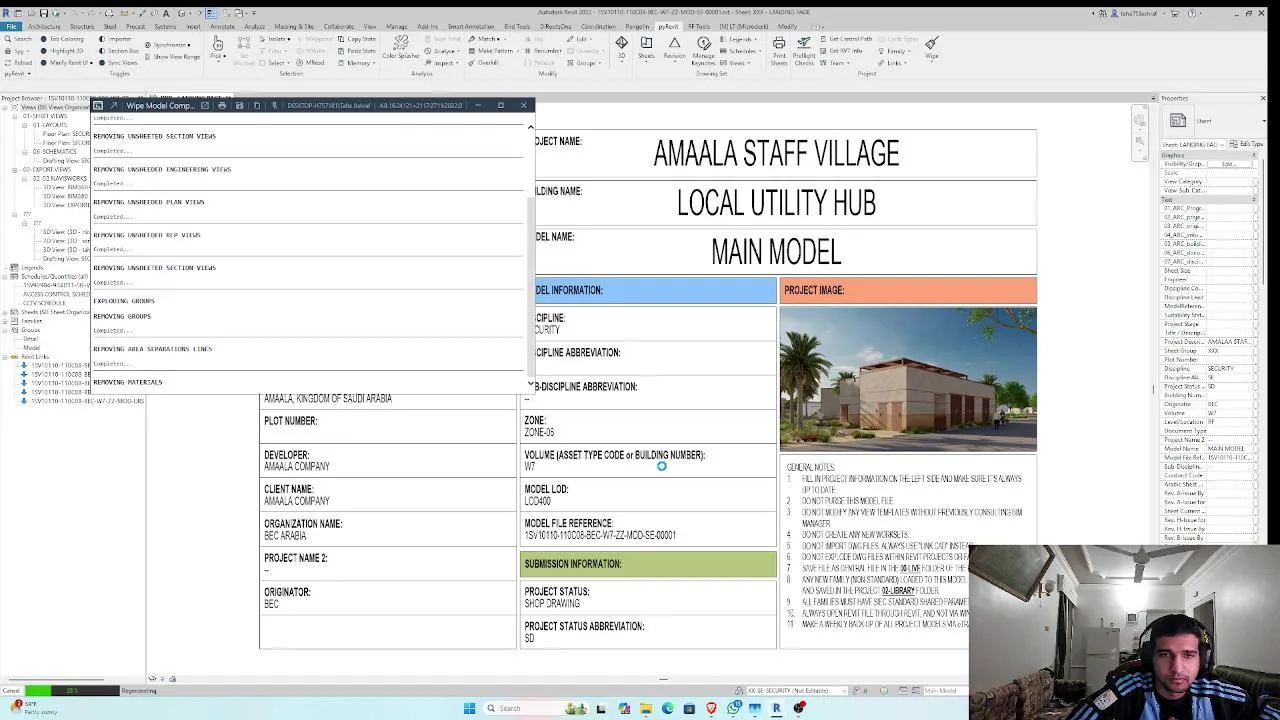Click the print icon in Wipe Model output window
This screenshot has height=720, width=1280.
point(222,105)
